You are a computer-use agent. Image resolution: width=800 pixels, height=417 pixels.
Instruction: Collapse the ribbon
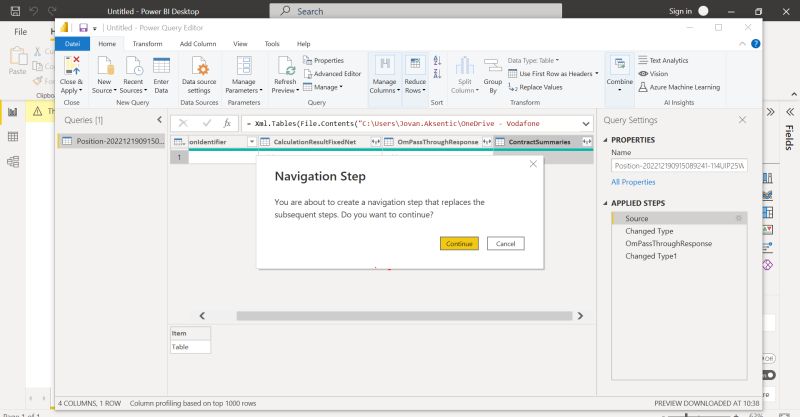pyautogui.click(x=742, y=44)
